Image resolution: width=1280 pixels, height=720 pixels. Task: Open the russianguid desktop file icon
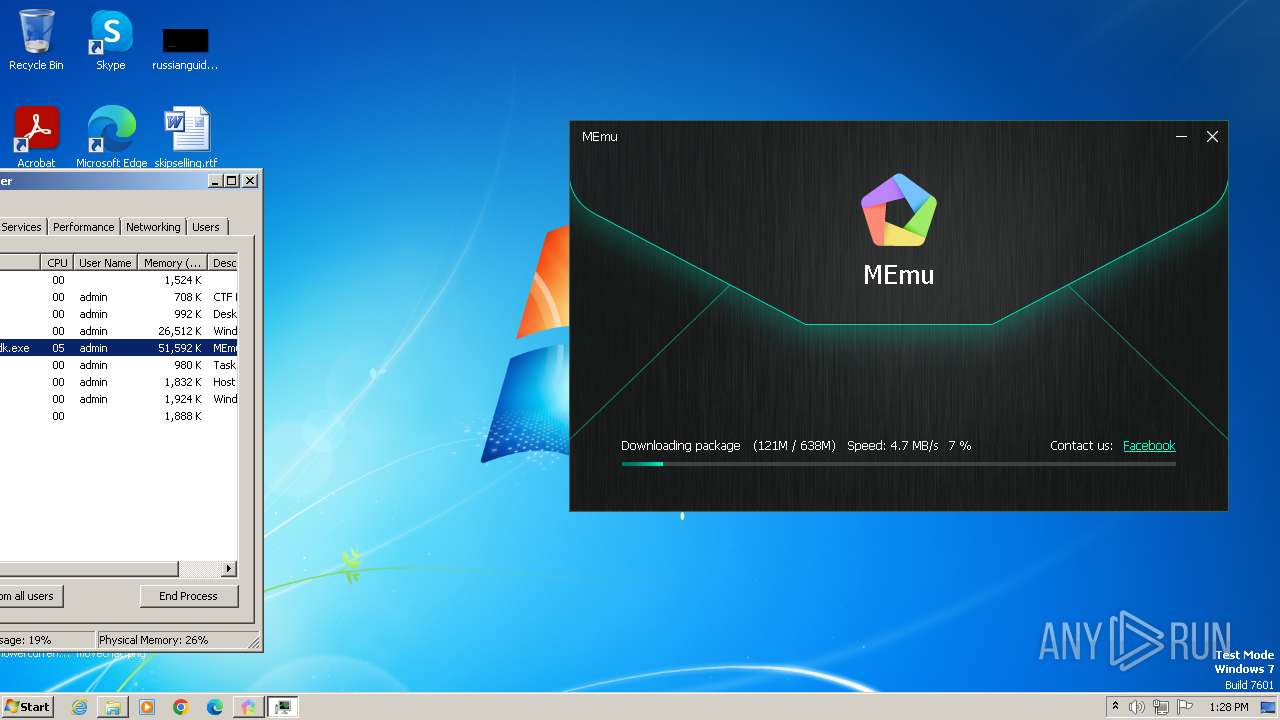point(185,48)
